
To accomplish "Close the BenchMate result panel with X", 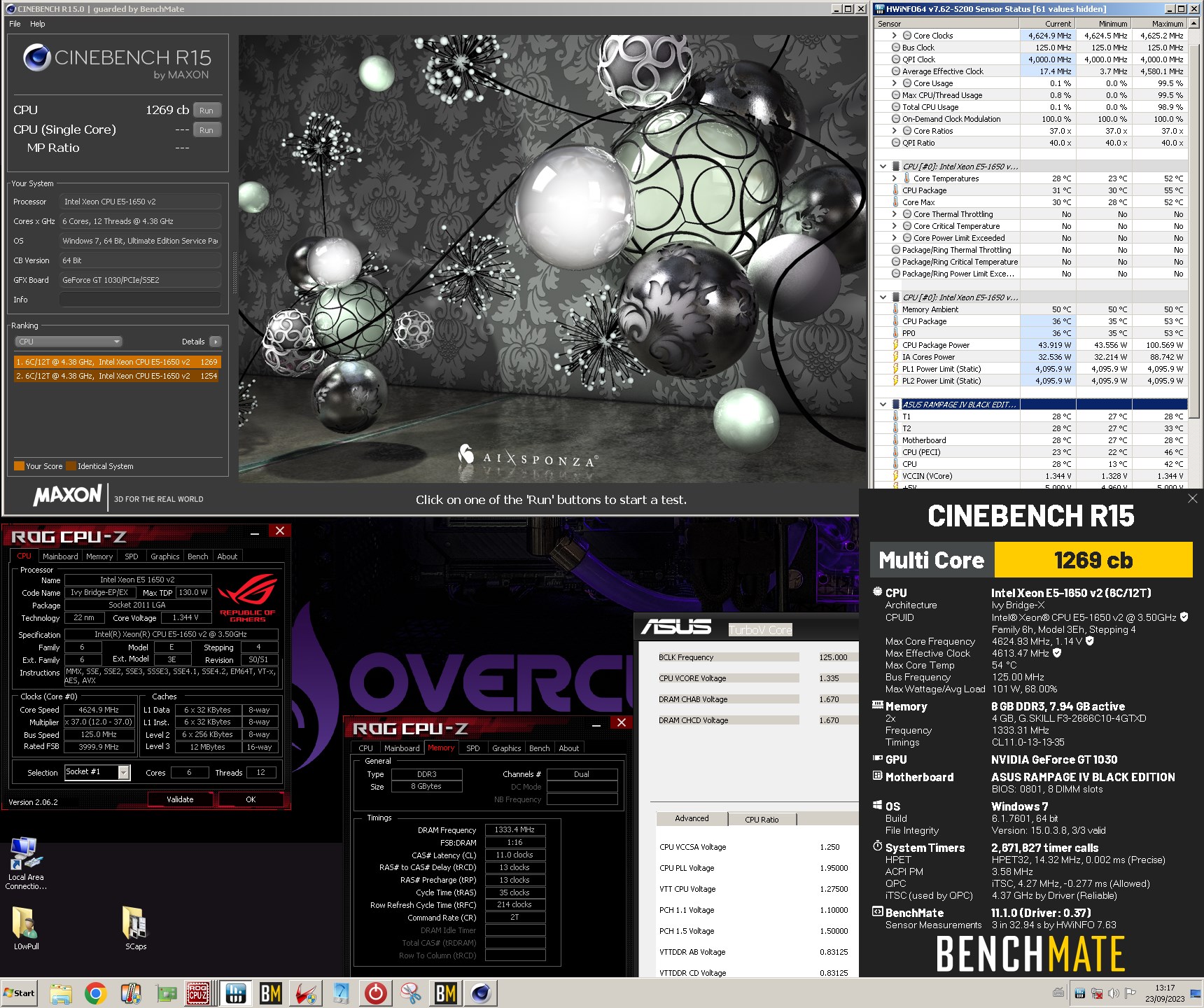I will tap(1193, 498).
